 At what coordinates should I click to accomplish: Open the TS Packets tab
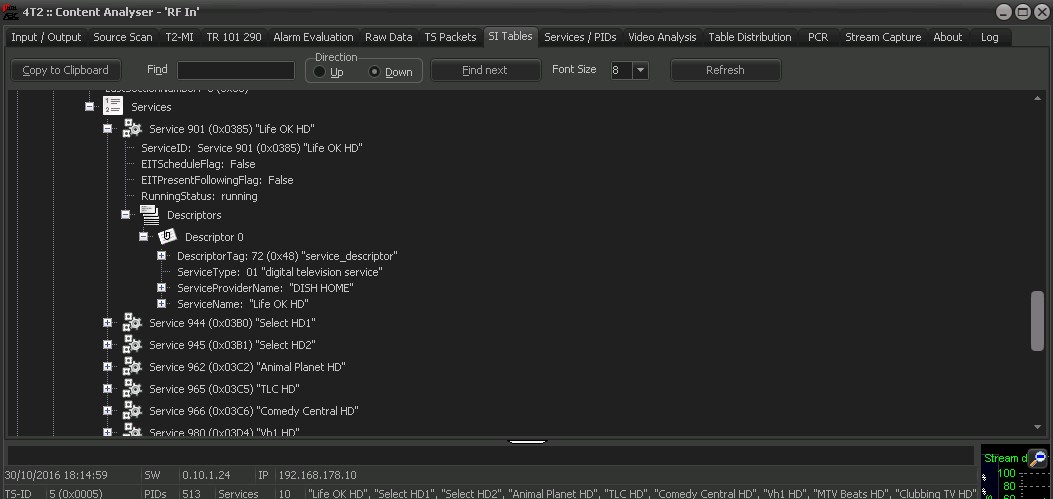450,38
